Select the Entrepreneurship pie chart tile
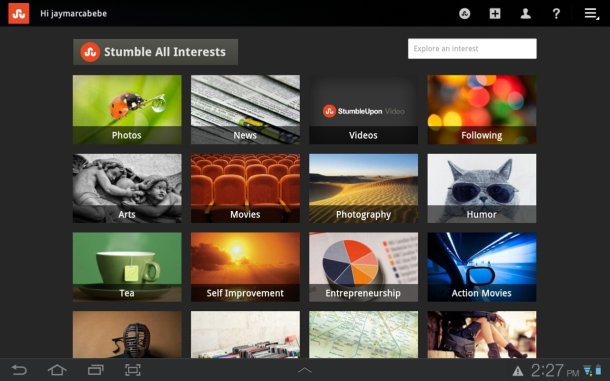The image size is (610, 381). tap(363, 267)
